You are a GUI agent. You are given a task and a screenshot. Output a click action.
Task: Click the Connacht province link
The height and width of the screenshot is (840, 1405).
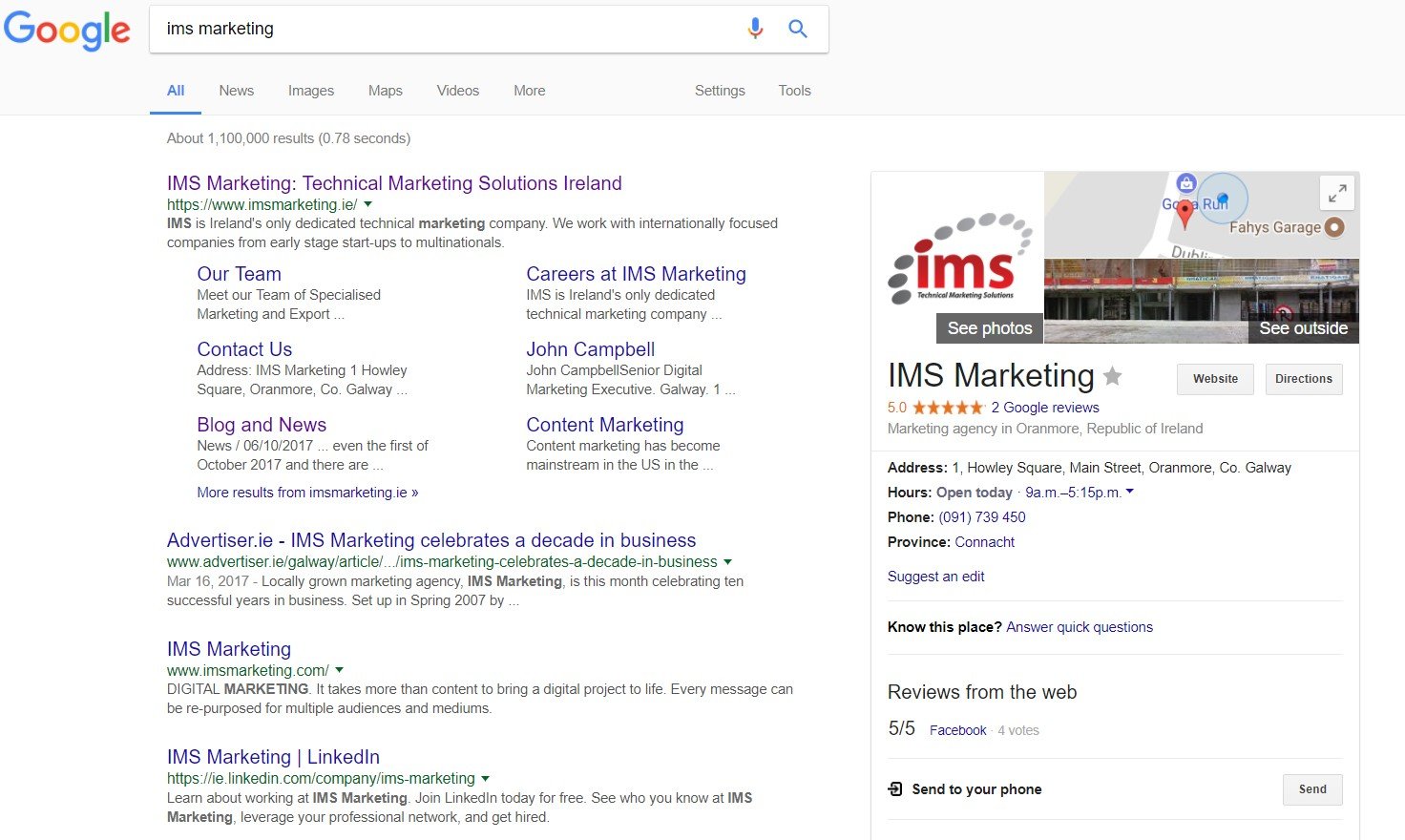tap(984, 542)
